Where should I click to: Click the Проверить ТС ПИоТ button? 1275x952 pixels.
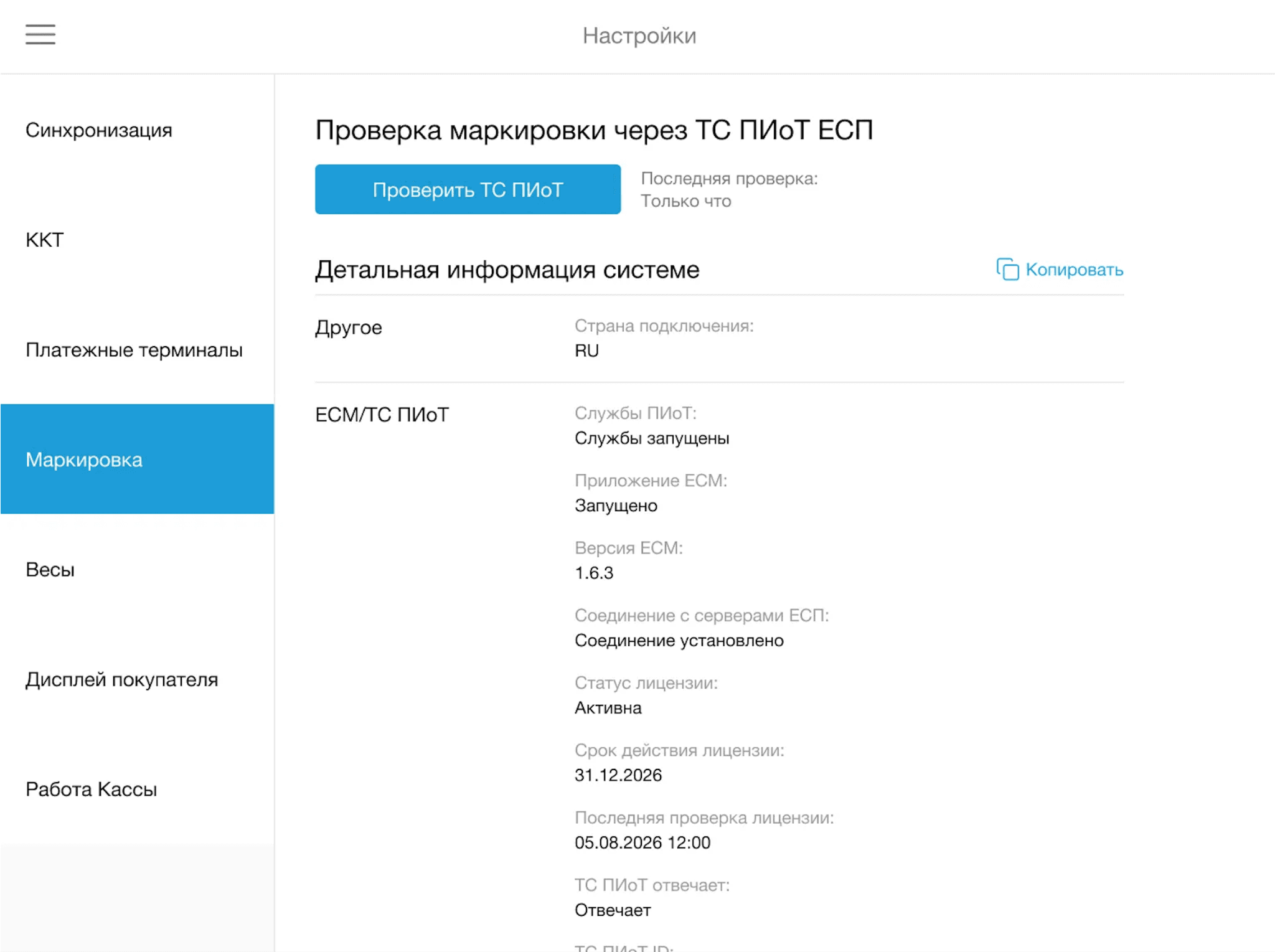click(x=468, y=189)
